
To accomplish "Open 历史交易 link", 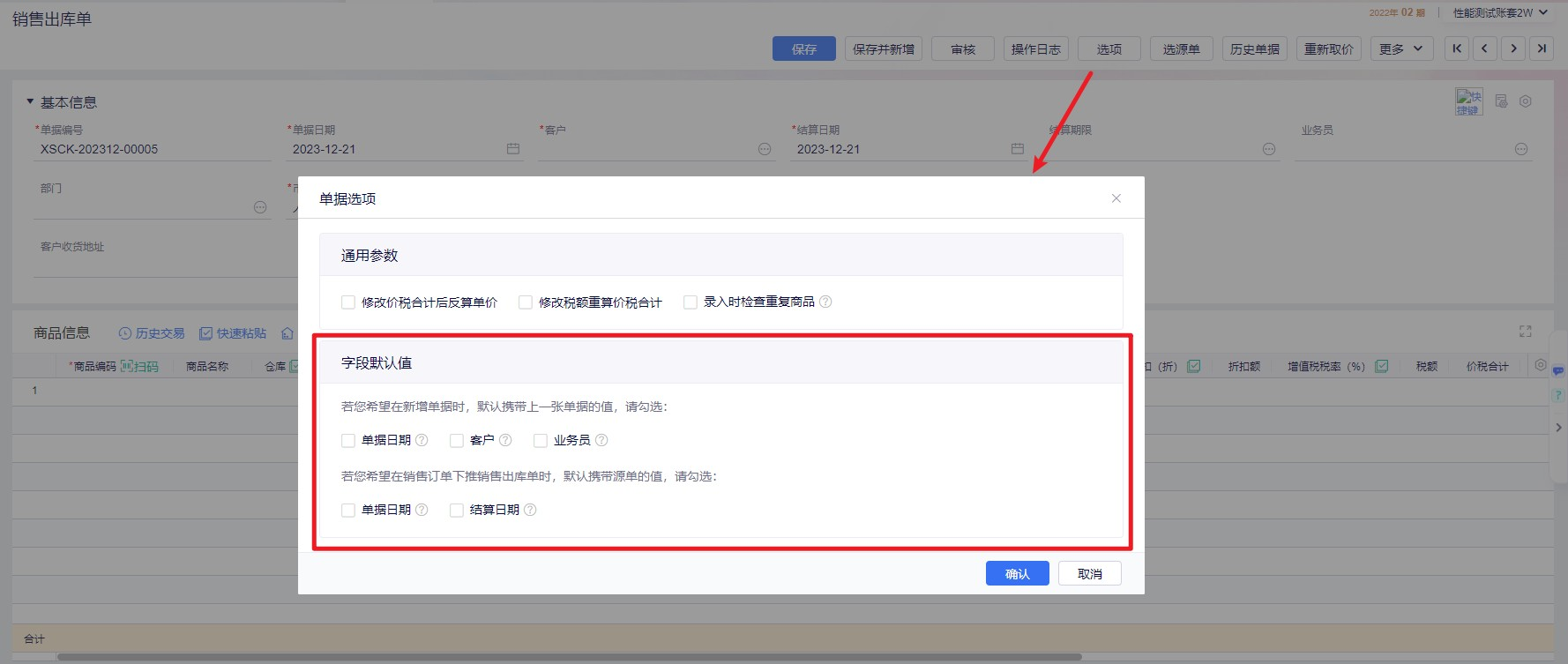I will coord(152,333).
